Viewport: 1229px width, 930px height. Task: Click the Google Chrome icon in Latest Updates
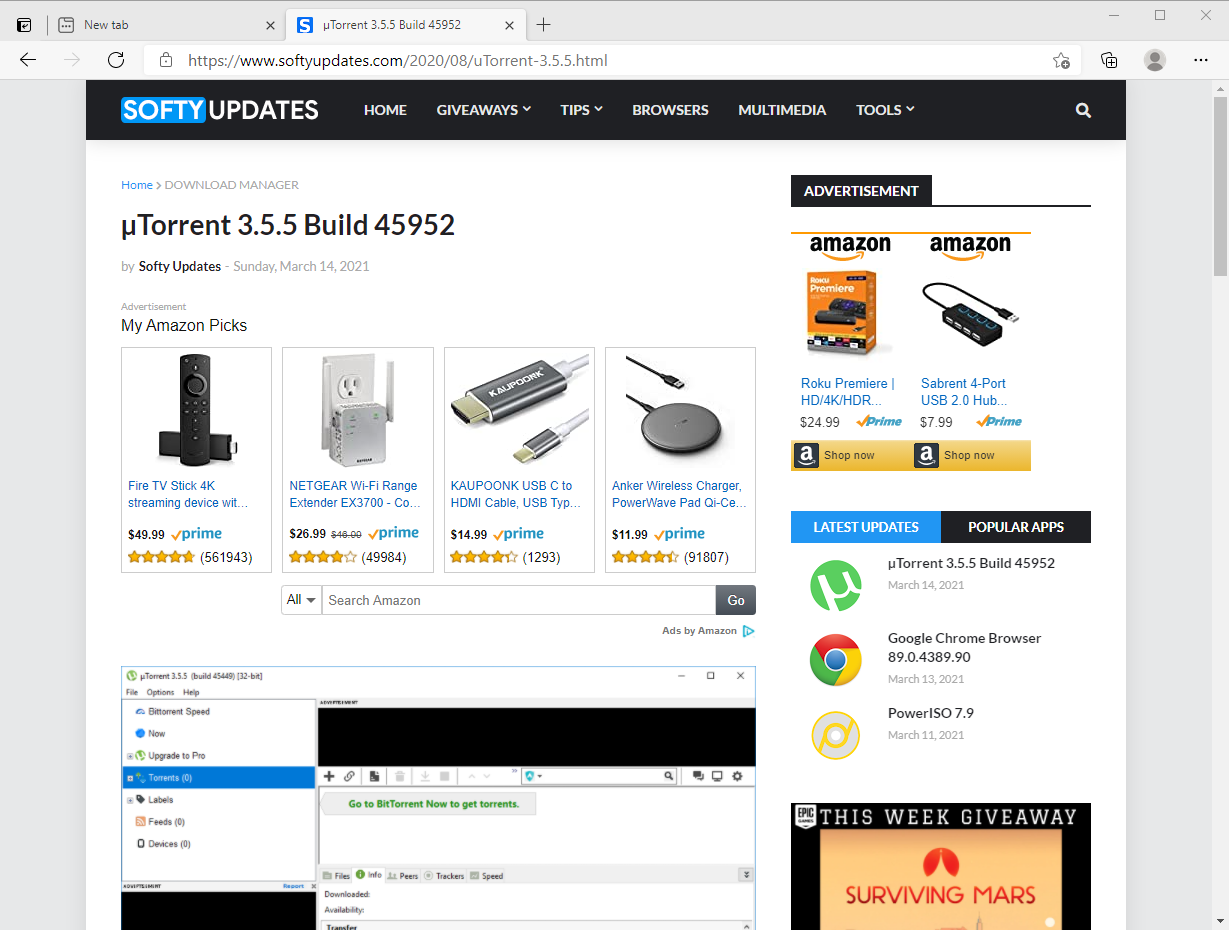coord(836,660)
